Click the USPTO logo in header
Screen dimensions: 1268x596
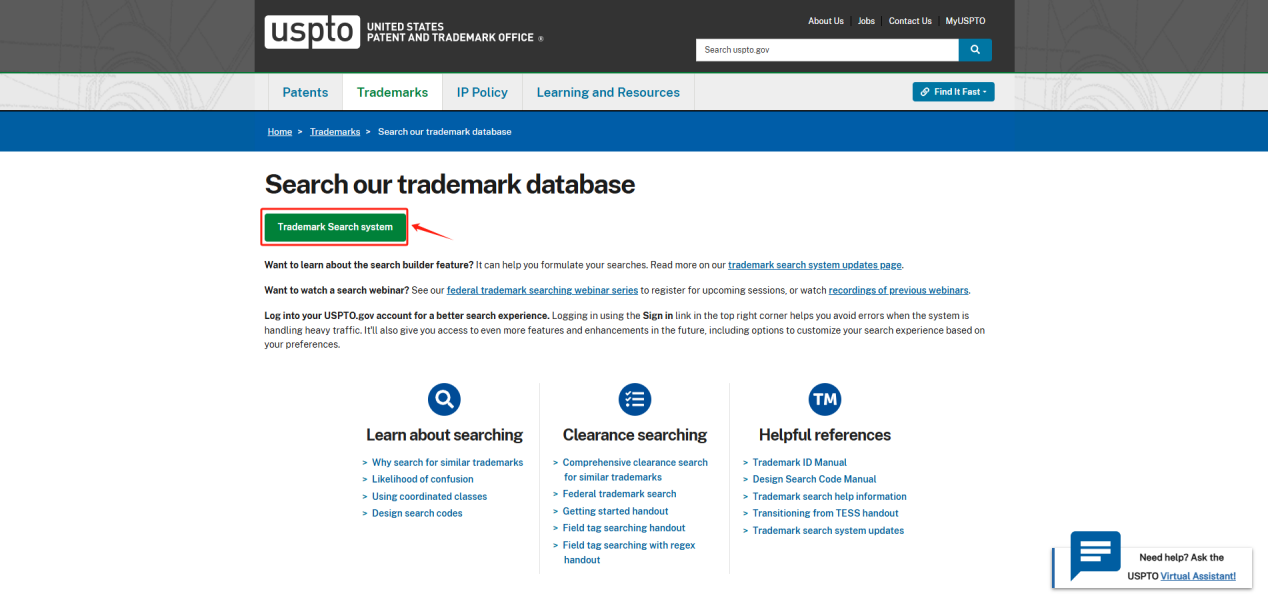tap(311, 32)
